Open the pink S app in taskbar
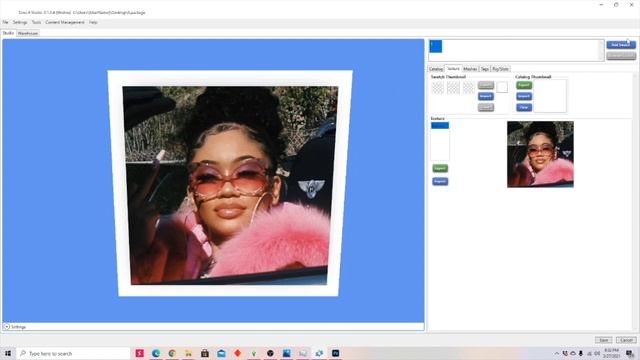 click(x=140, y=353)
